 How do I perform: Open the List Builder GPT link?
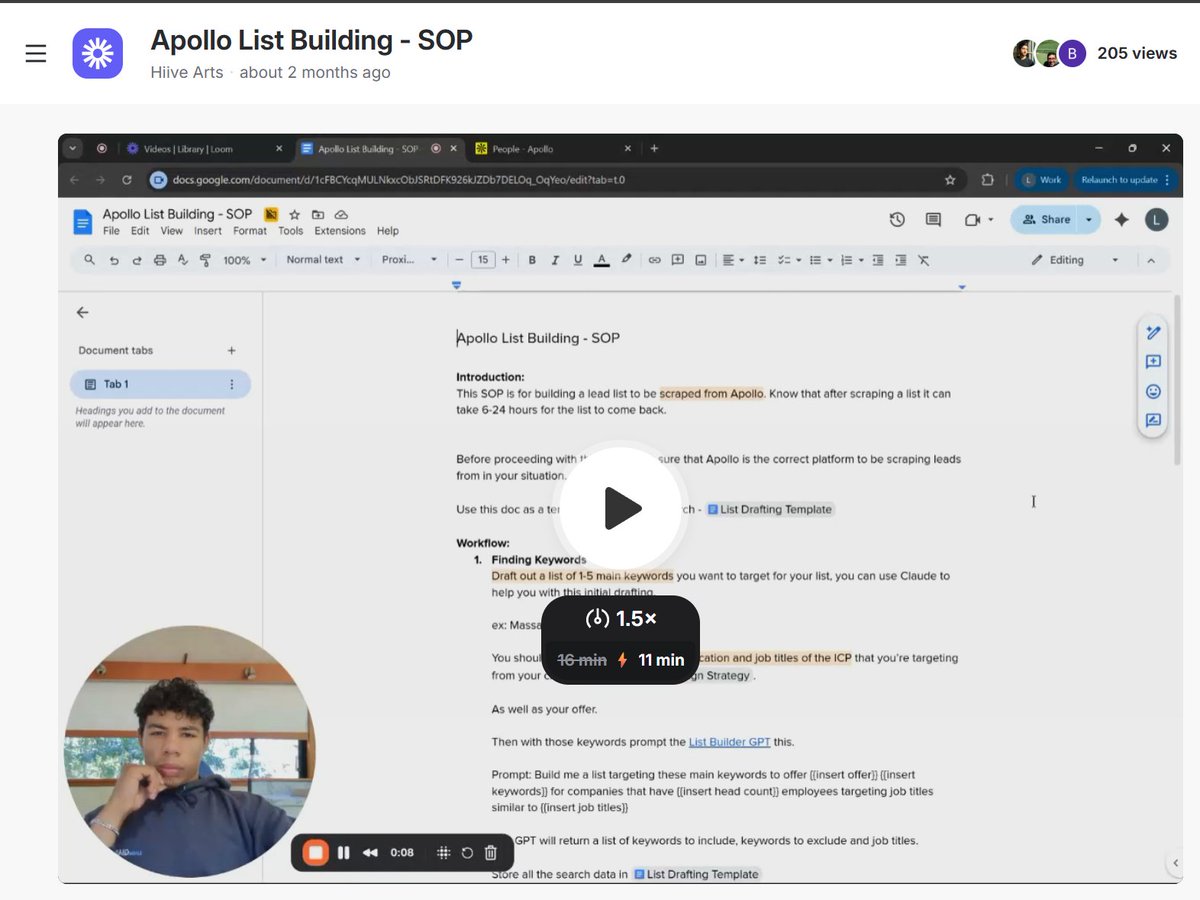tap(729, 742)
